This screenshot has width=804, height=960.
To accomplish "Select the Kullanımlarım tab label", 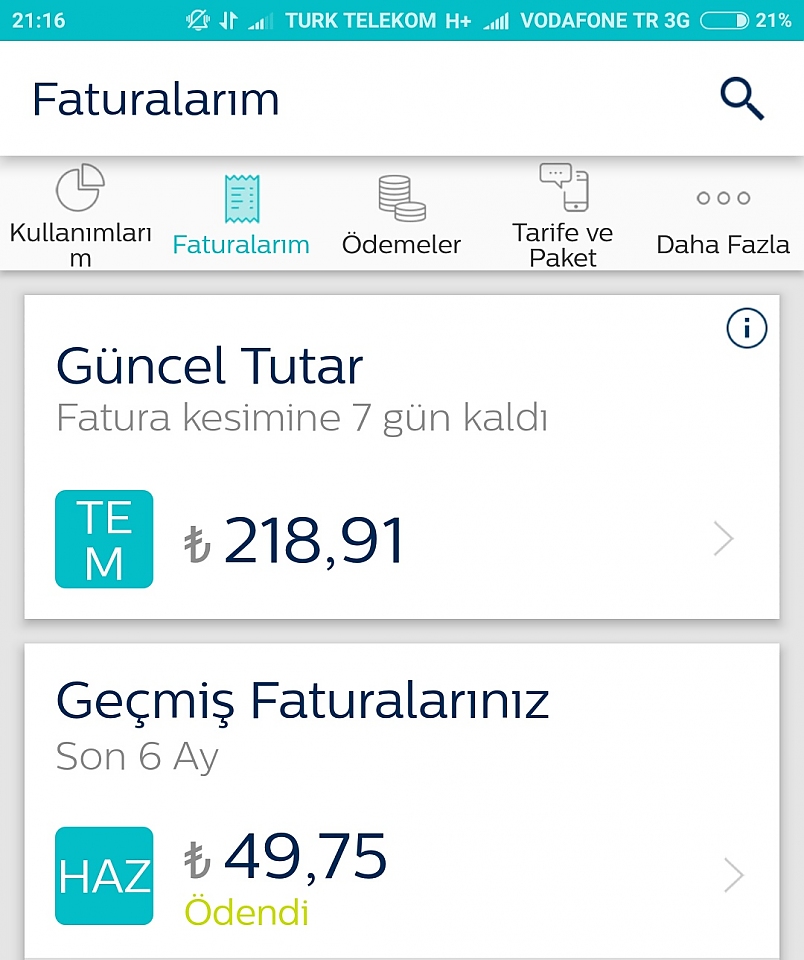I will click(80, 245).
